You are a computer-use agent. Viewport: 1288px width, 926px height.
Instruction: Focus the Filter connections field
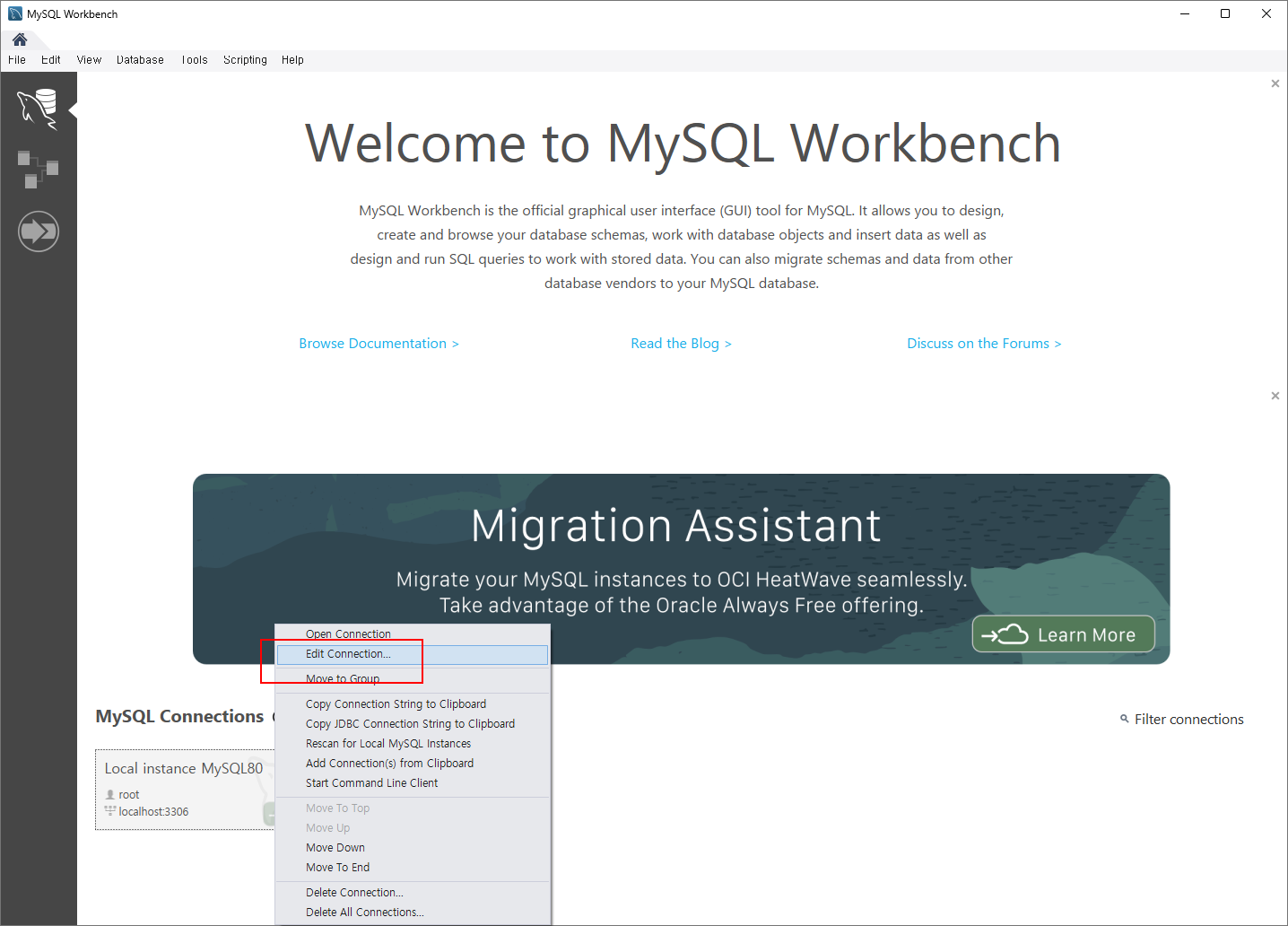[1188, 720]
